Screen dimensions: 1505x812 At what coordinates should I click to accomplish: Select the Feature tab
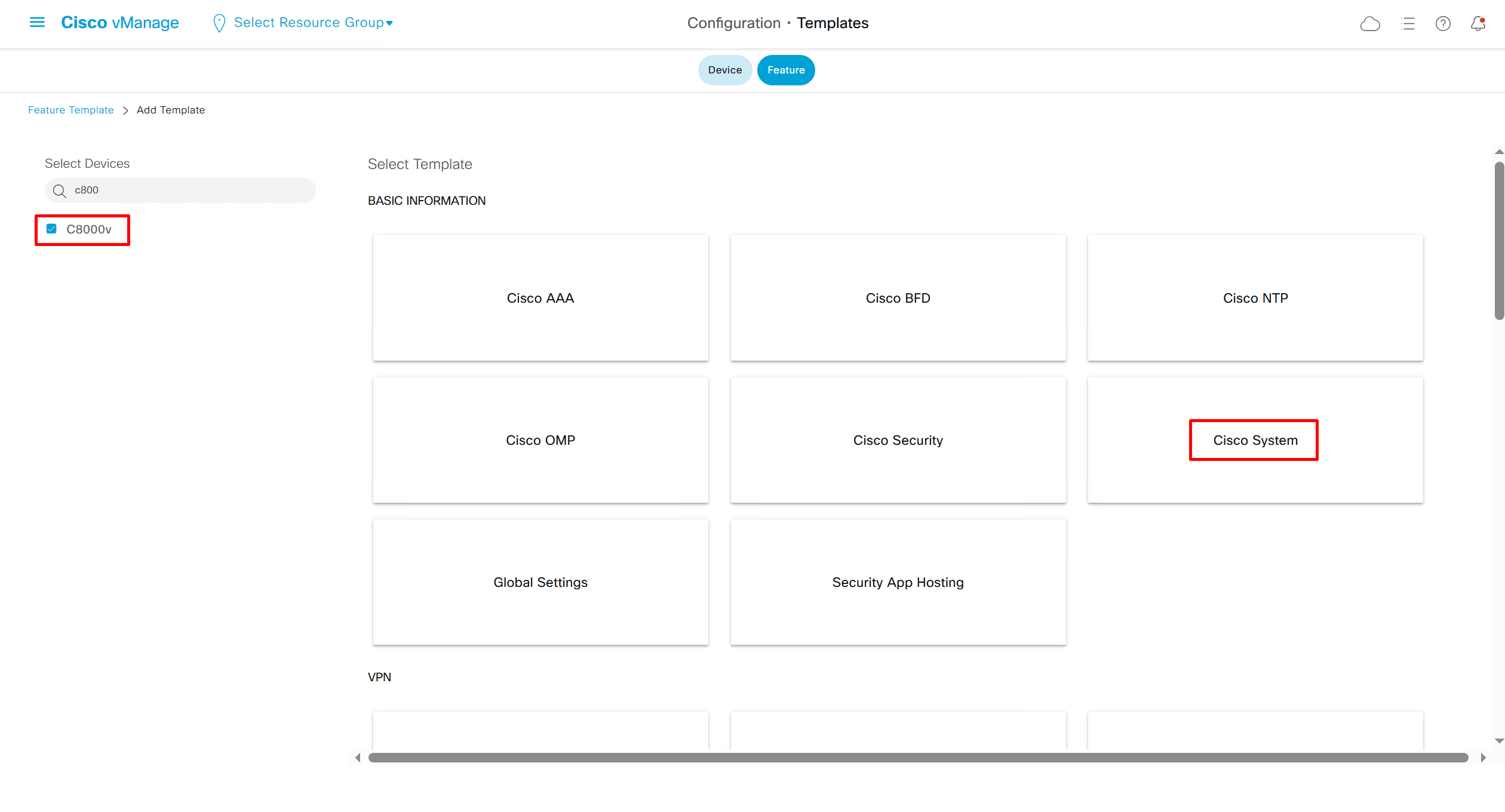coord(785,70)
